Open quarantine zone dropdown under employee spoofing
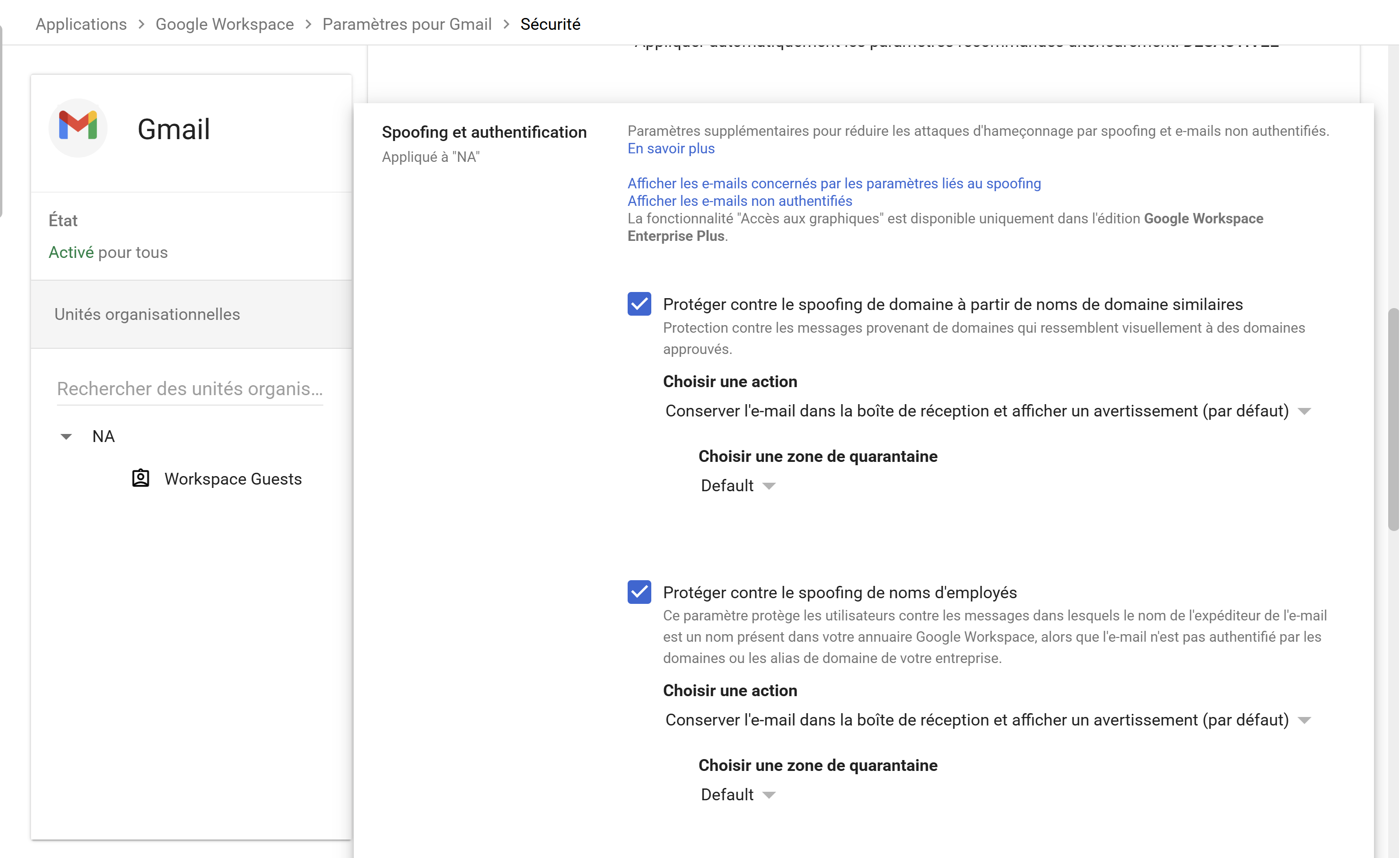Screen dimensions: 1400x858 pos(737,794)
